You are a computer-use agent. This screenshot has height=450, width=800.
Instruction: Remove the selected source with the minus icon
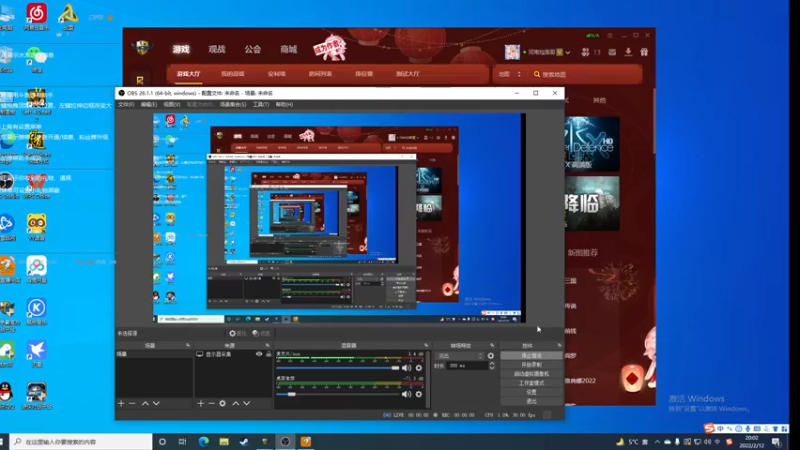point(211,403)
